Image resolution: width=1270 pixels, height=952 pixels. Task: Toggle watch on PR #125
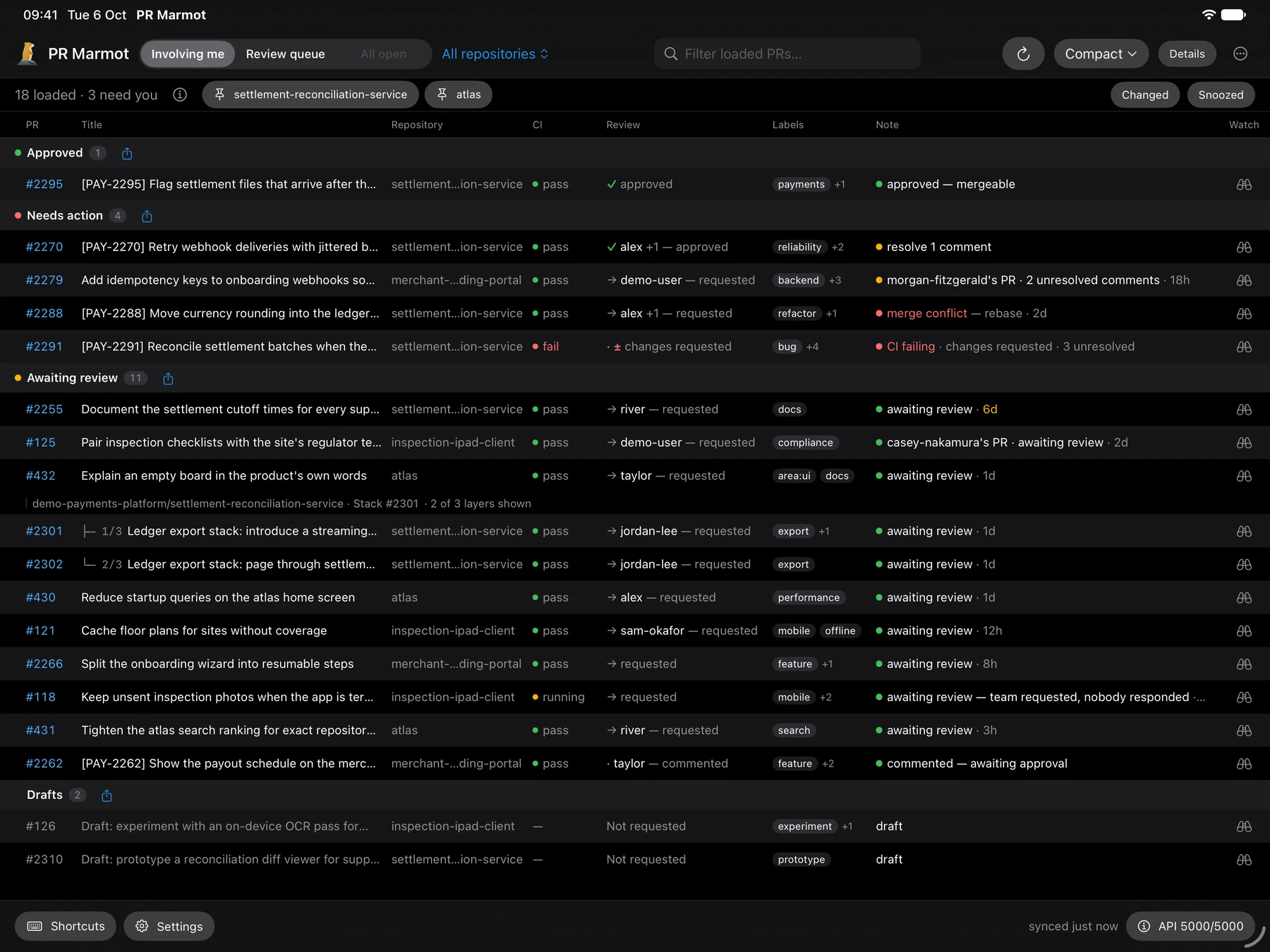tap(1244, 442)
